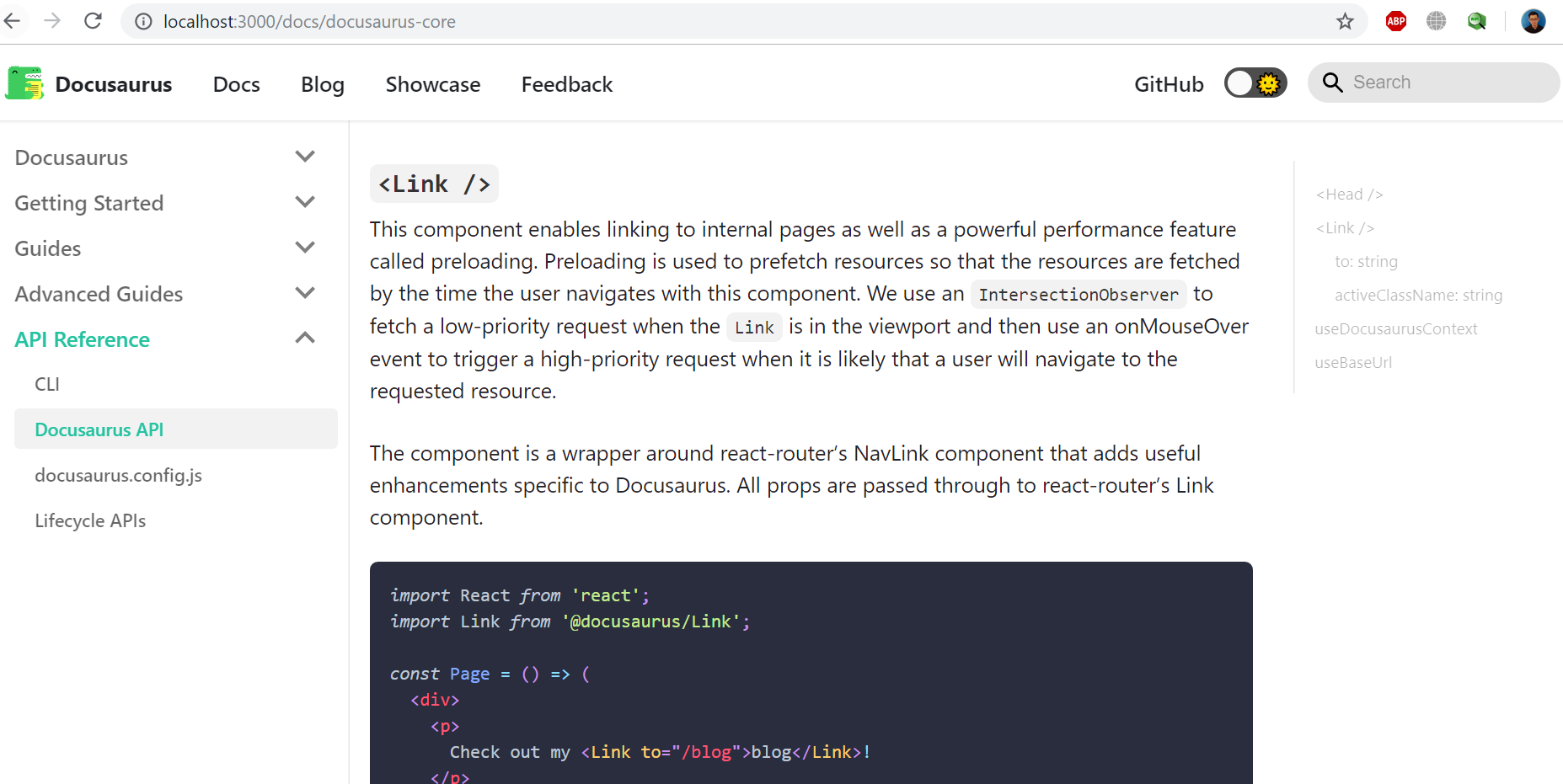Click the inline Link code word
Image resolution: width=1563 pixels, height=784 pixels.
[754, 327]
